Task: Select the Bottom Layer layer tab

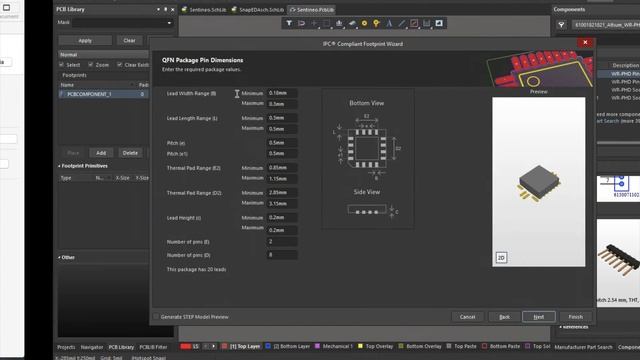Action: [x=288, y=346]
